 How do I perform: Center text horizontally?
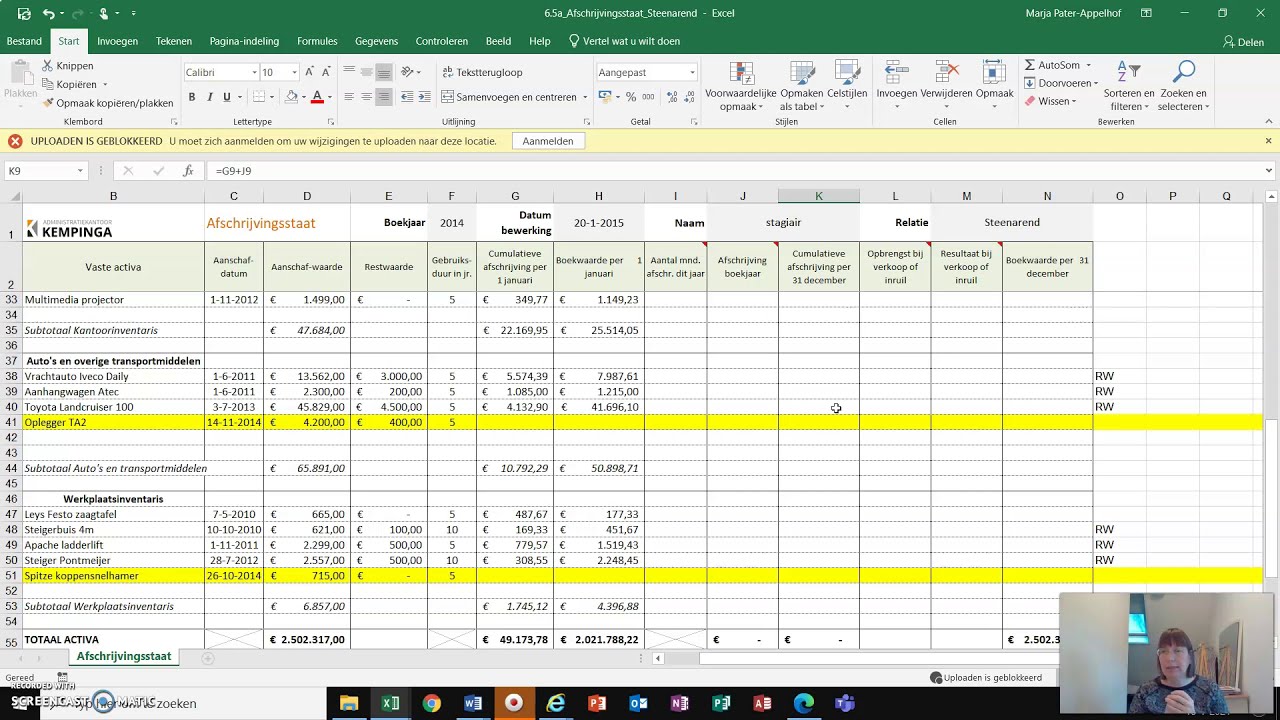[x=366, y=97]
